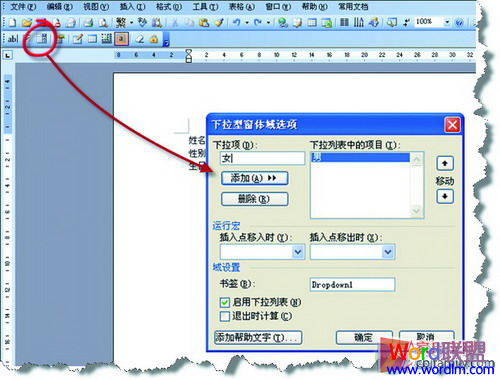Open a file with folder icon
The height and width of the screenshot is (380, 500).
coord(26,23)
